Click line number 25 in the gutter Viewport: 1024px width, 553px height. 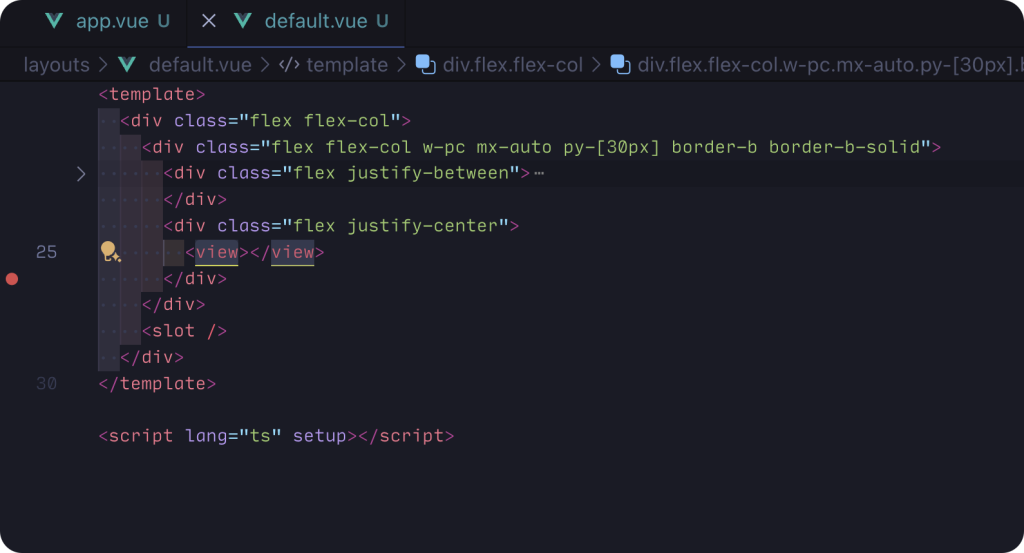click(46, 252)
